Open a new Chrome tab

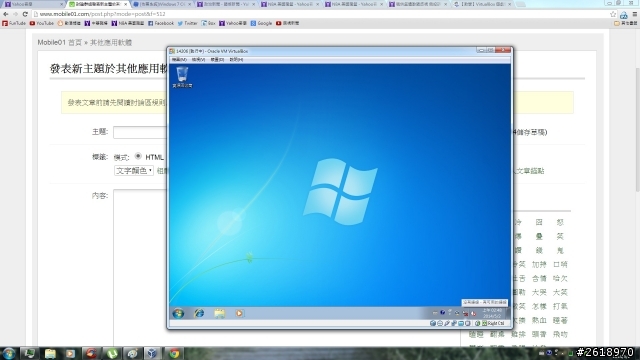pyautogui.click(x=521, y=4)
